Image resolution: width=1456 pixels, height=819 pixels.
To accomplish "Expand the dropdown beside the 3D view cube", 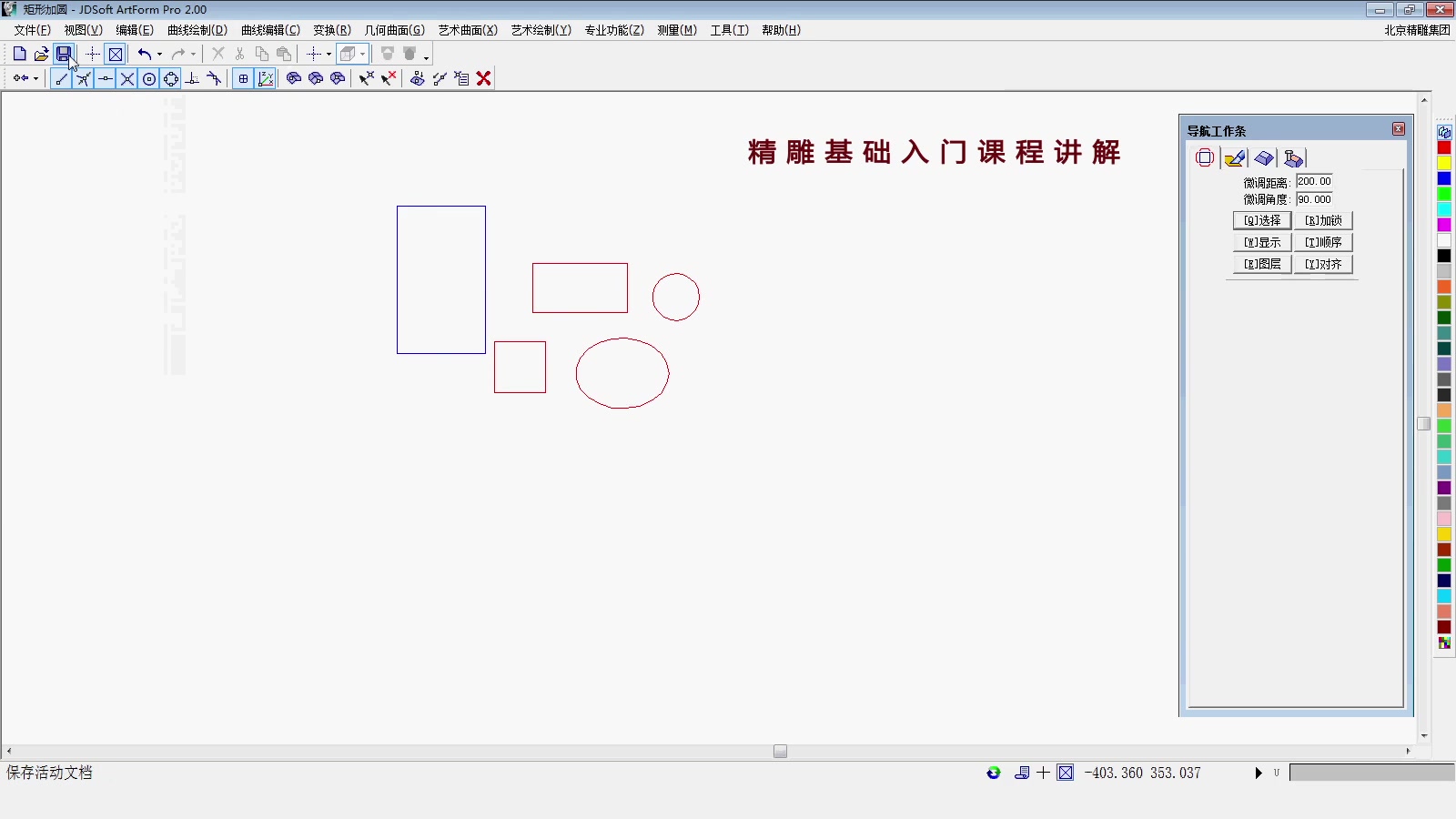I will coord(363,54).
